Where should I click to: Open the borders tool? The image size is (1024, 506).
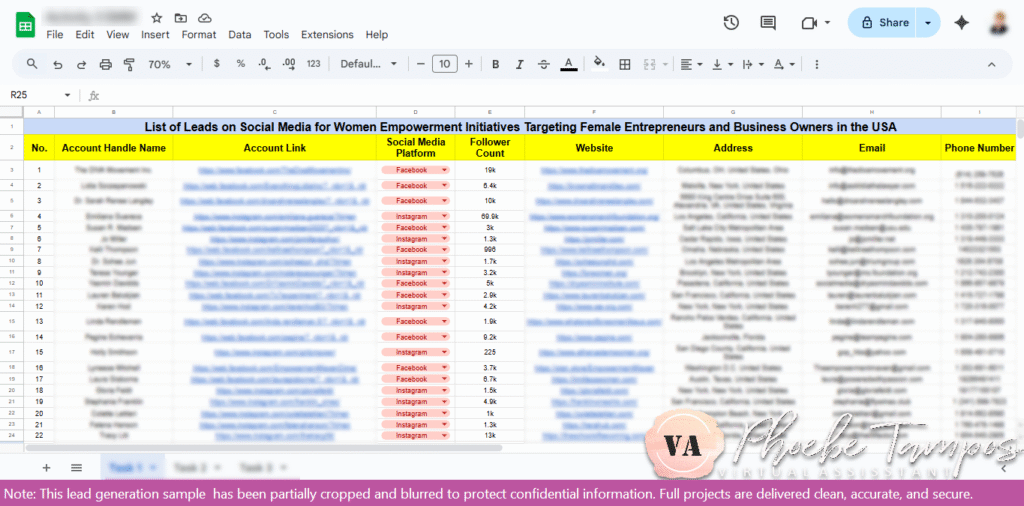coord(625,64)
